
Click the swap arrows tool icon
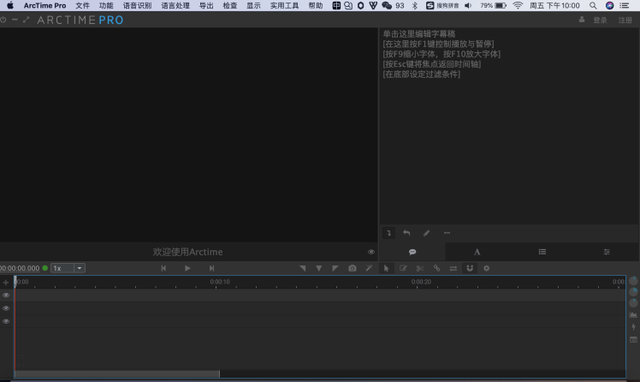453,268
